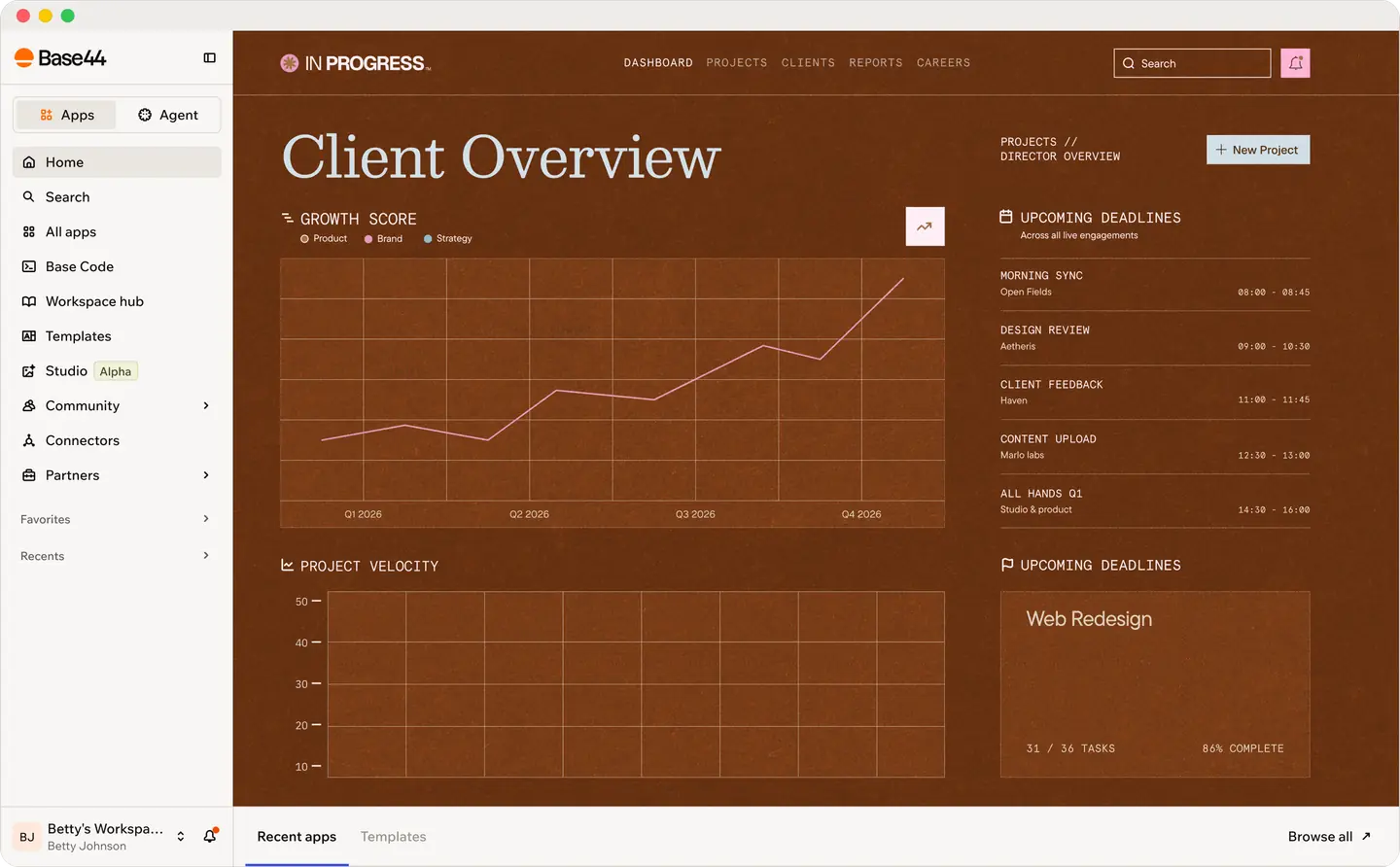Click the In Progress logo

355,63
